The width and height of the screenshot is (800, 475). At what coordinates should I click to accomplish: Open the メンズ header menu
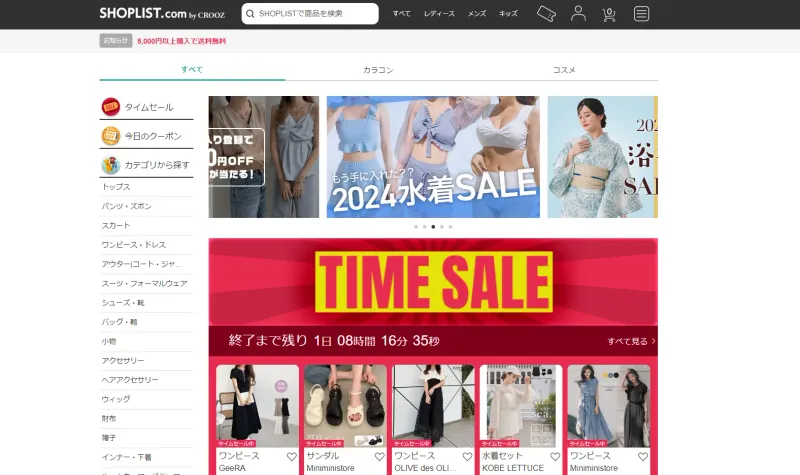pos(477,14)
